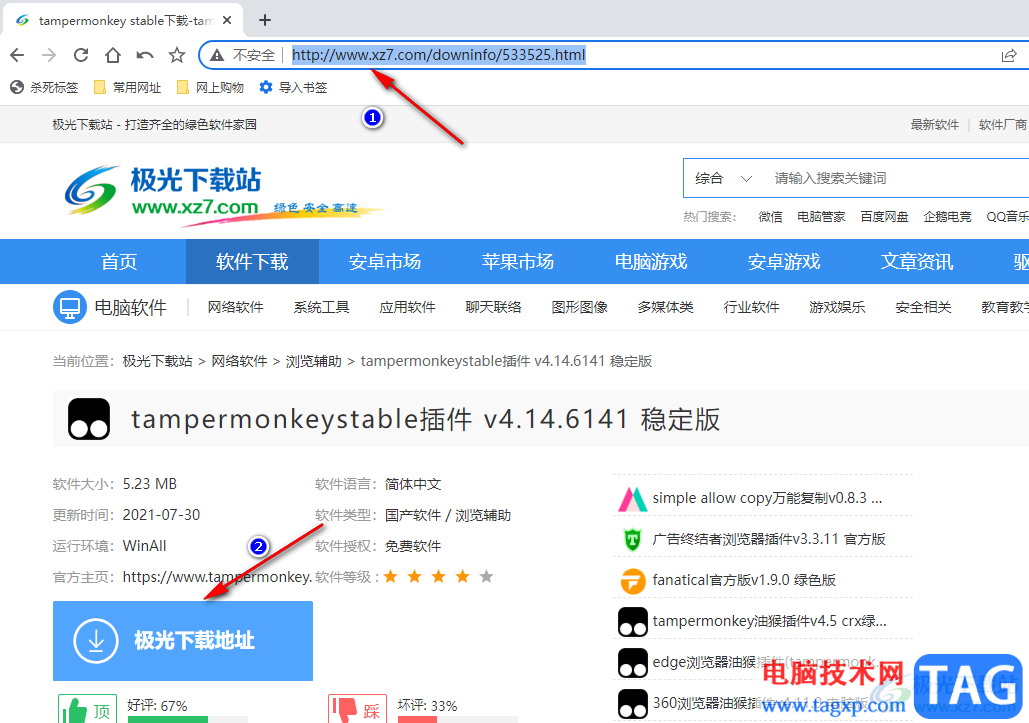Screen dimensions: 1029x723
Task: Click the undo closed tab icon
Action: click(x=145, y=55)
